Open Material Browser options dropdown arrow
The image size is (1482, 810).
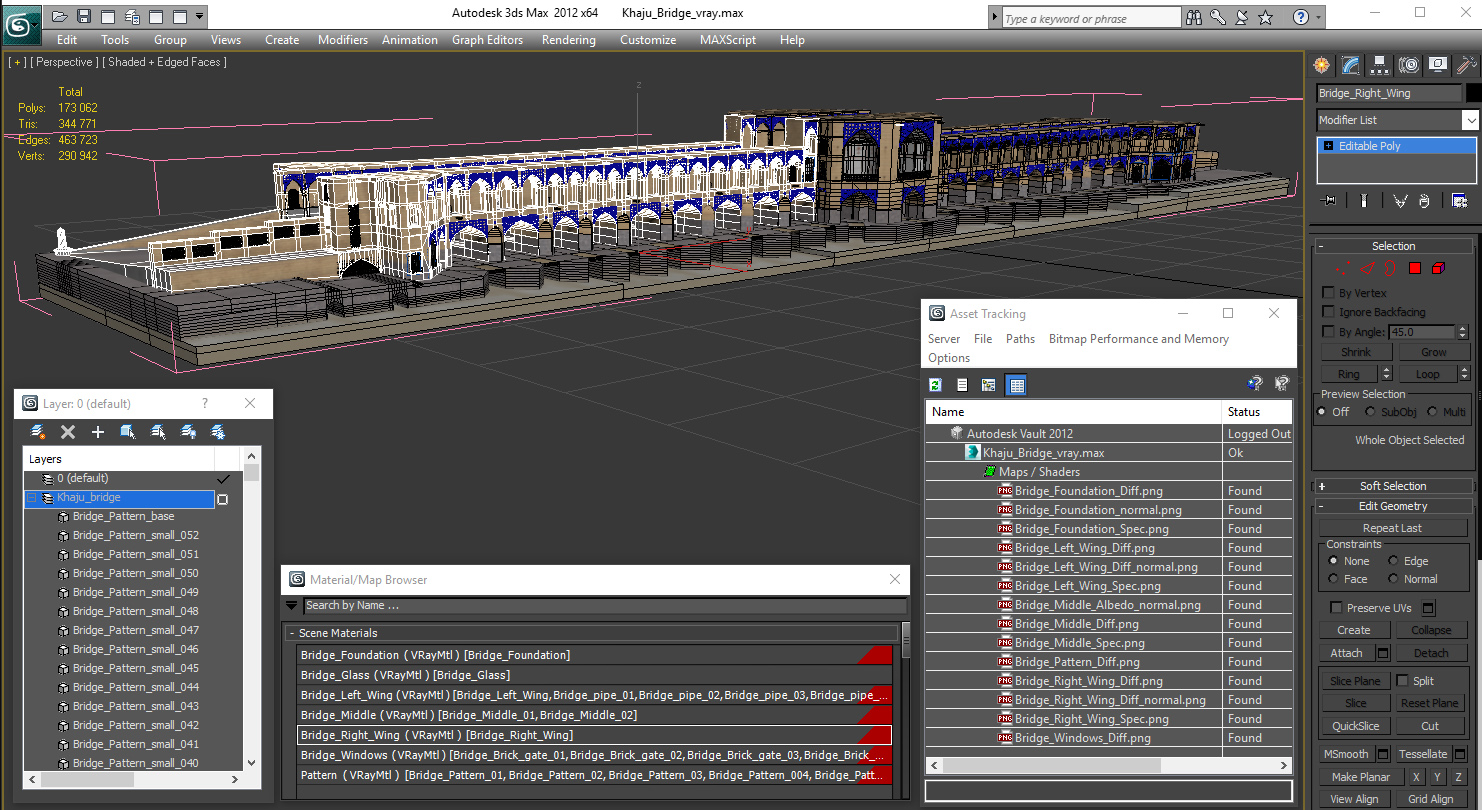(x=291, y=605)
